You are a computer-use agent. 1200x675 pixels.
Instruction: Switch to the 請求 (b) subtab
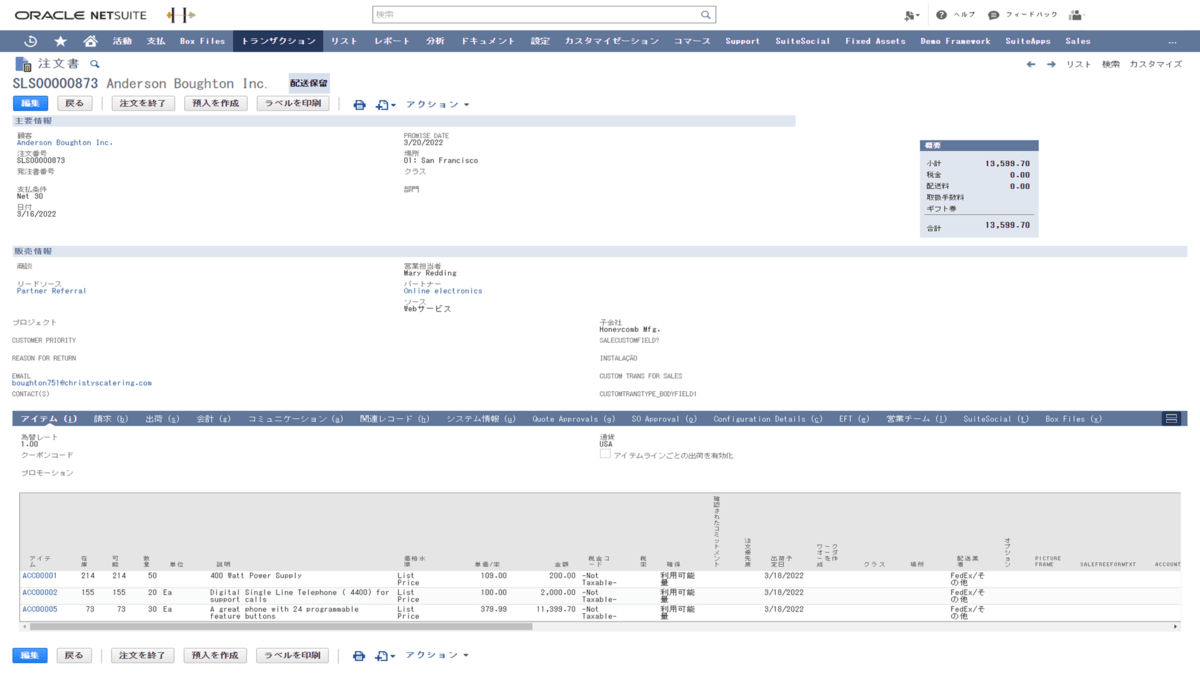(x=111, y=419)
